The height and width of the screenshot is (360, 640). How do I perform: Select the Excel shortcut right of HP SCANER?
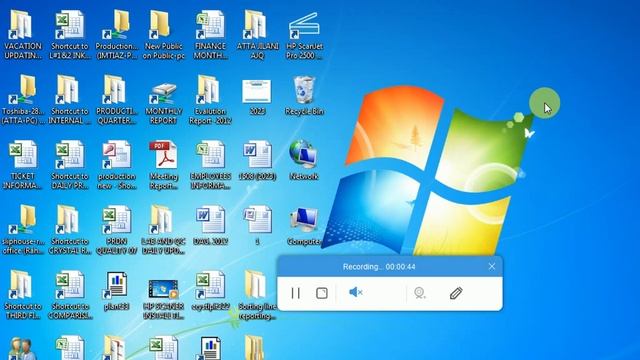coord(210,291)
